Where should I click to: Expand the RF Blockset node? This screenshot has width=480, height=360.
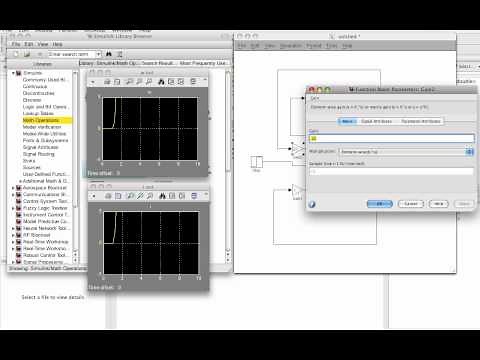pos(13,235)
